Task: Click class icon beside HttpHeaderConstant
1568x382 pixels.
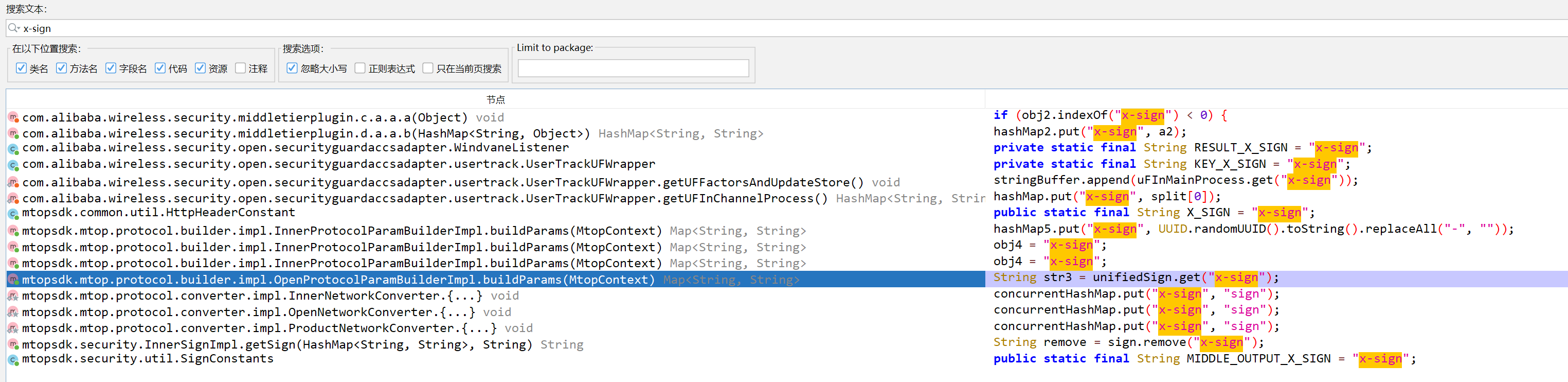Action: (13, 213)
